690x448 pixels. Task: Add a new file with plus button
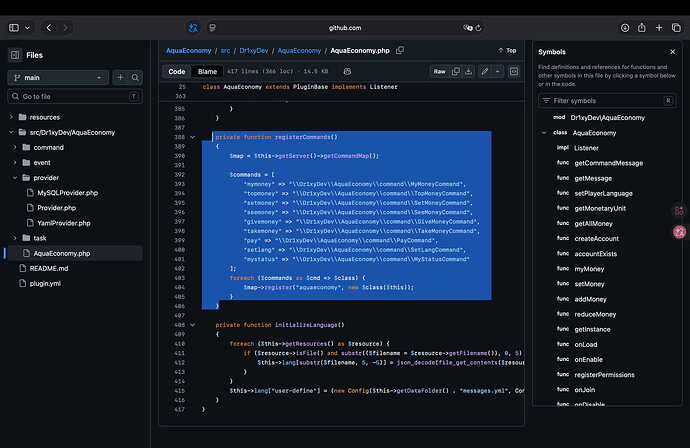point(120,77)
